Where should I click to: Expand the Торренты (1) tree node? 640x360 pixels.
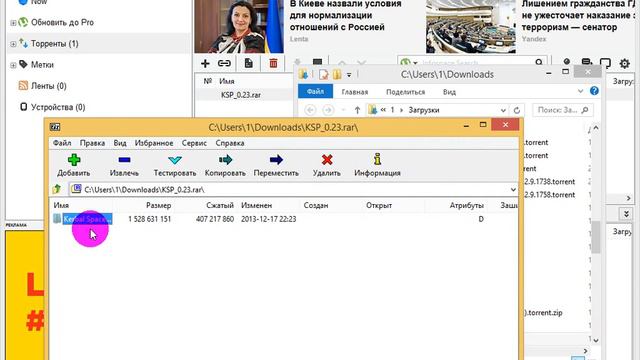(x=13, y=44)
